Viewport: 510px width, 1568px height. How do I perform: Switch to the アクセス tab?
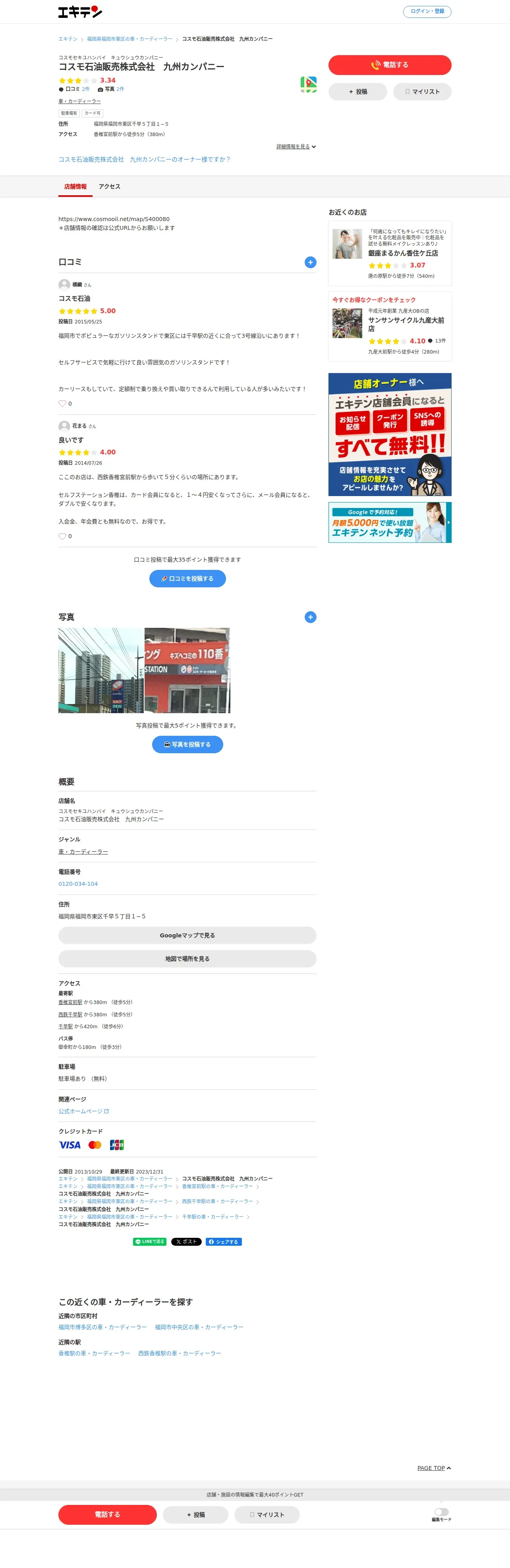[110, 187]
